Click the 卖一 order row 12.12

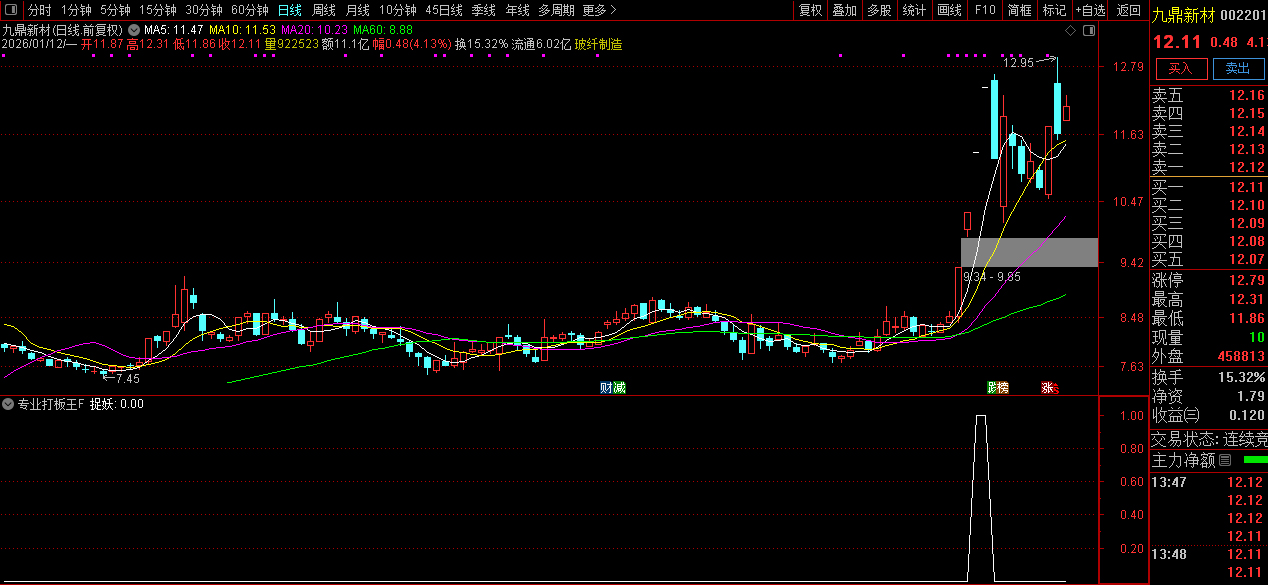[1208, 168]
